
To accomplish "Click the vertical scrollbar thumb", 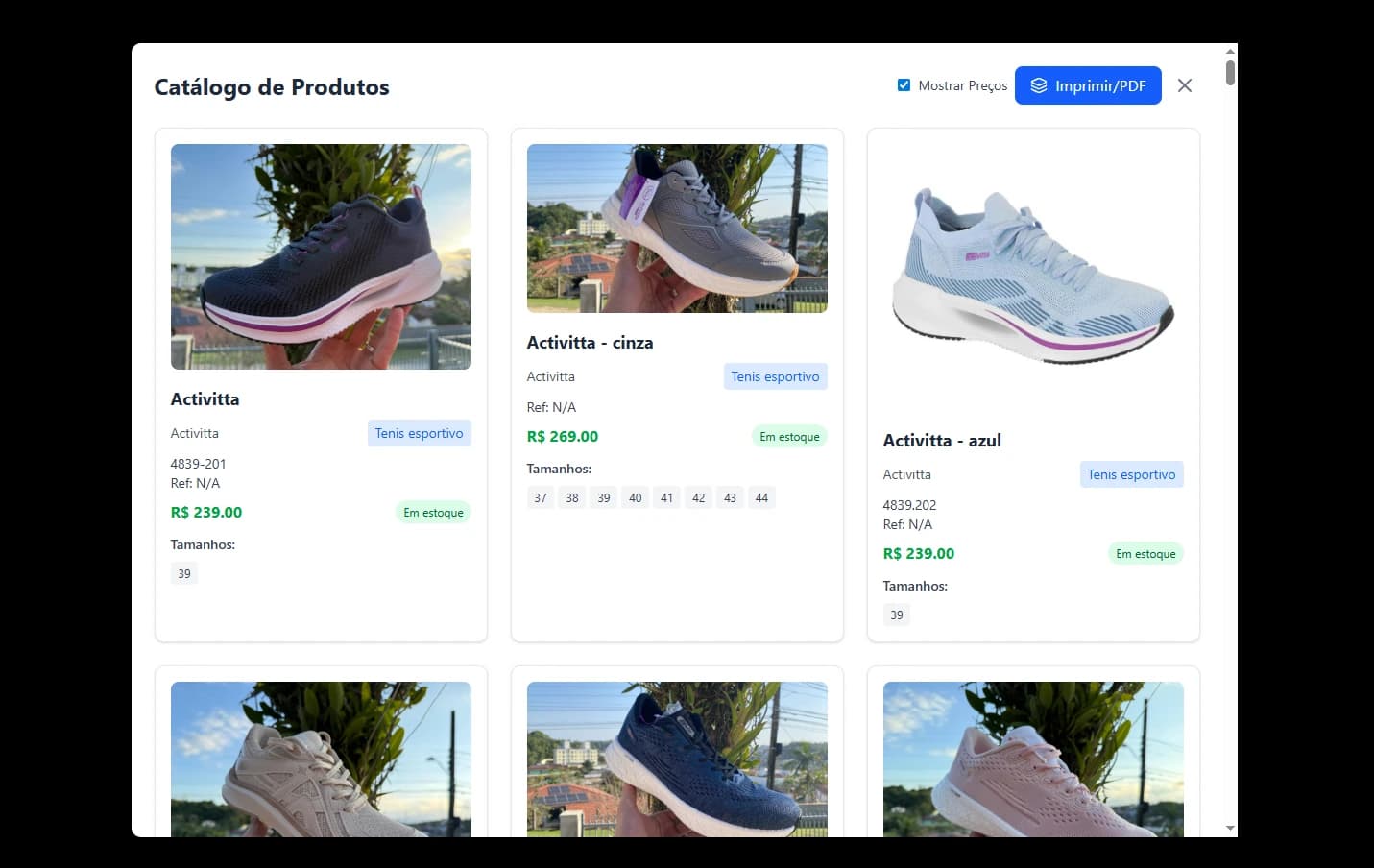I will [1230, 73].
